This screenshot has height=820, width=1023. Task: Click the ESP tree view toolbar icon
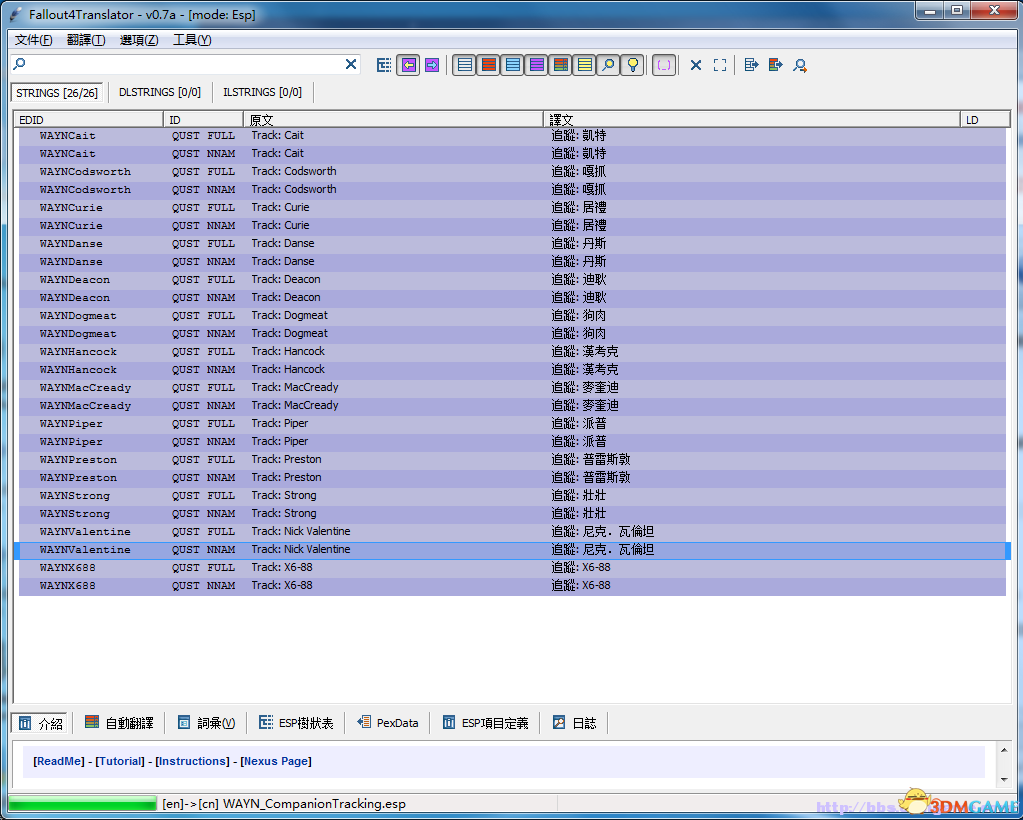tap(384, 65)
